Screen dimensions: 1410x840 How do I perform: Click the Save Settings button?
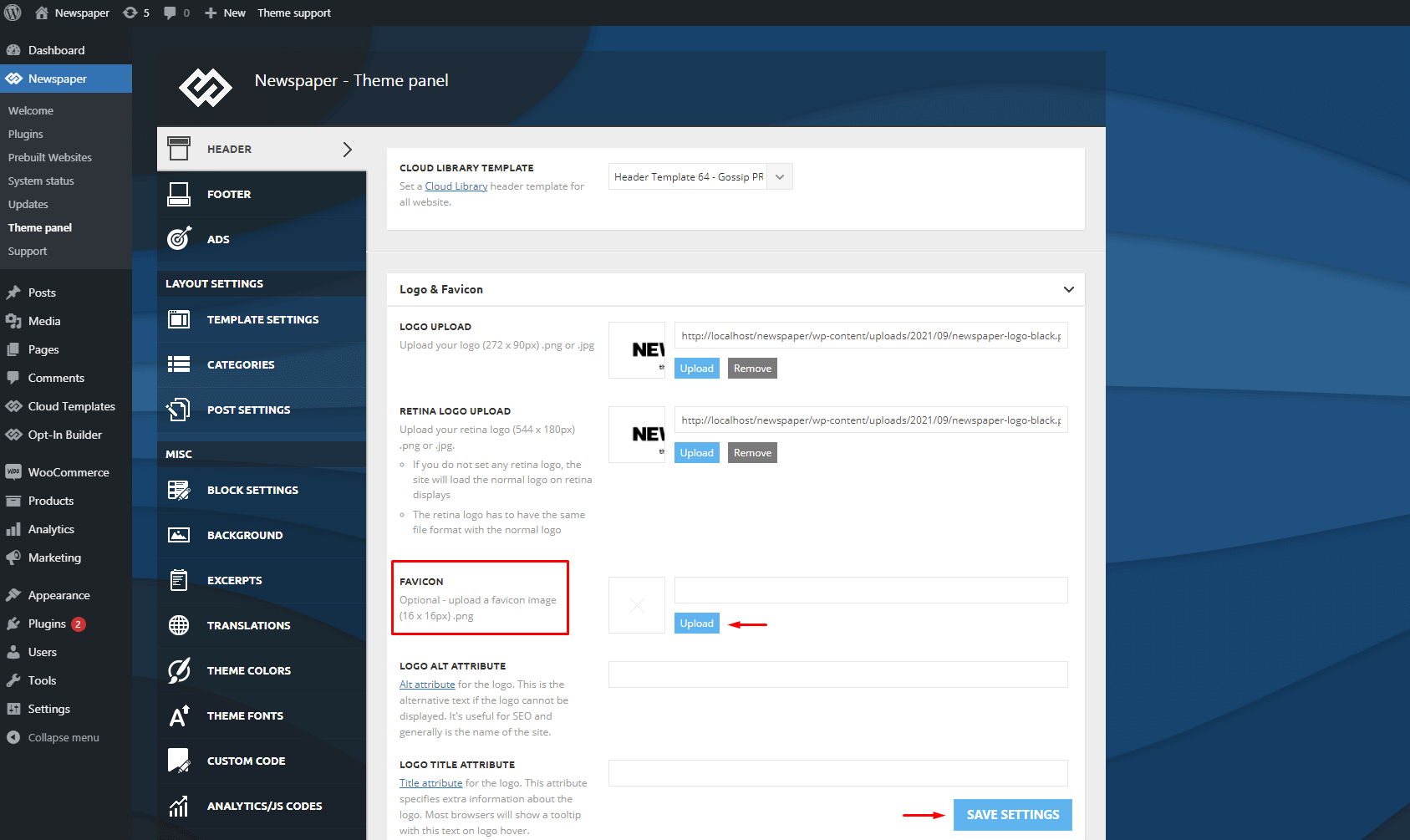(1013, 815)
